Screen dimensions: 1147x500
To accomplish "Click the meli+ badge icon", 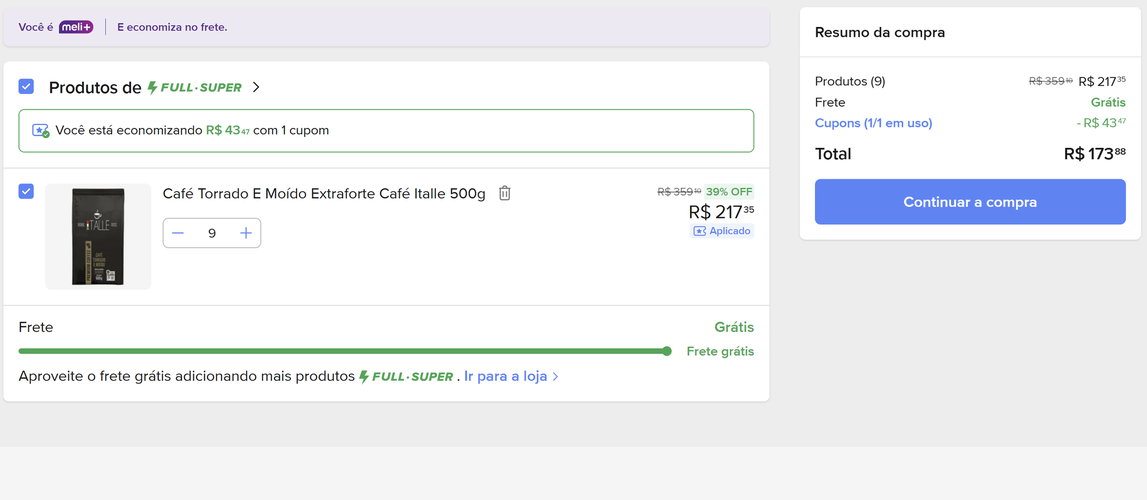I will click(x=76, y=27).
